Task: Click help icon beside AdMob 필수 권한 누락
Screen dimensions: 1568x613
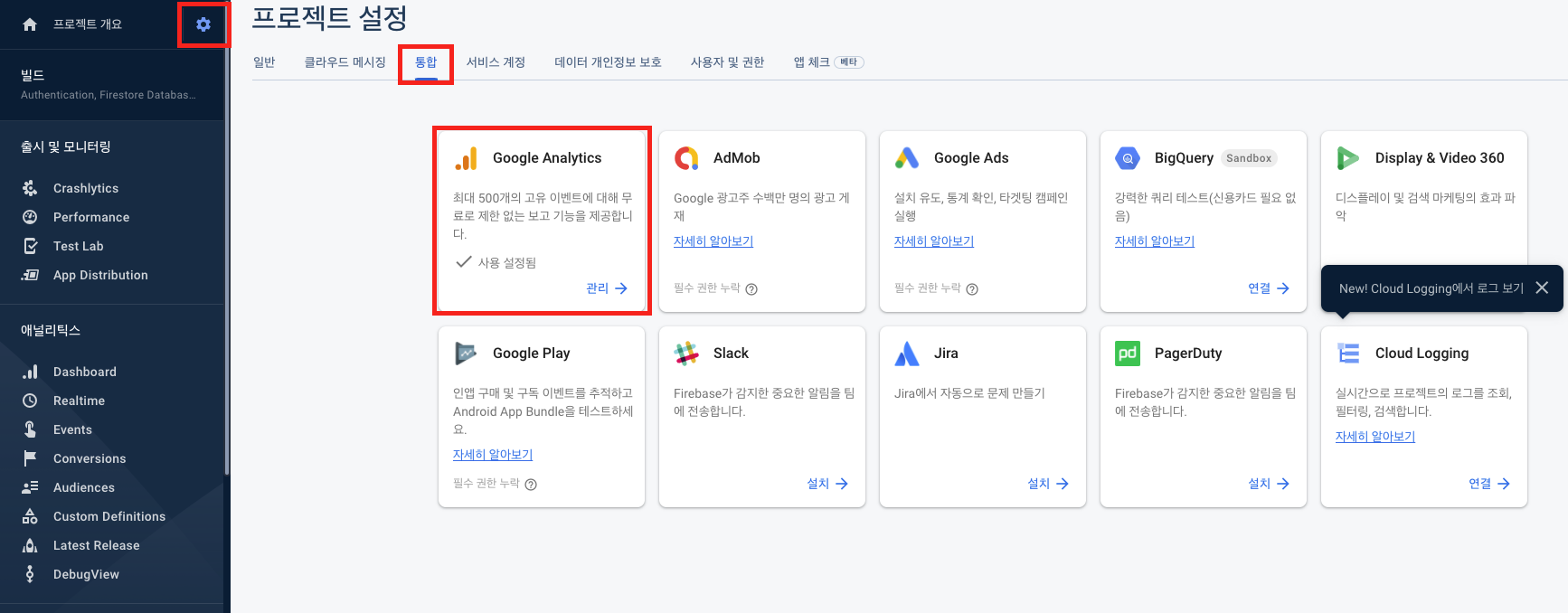Action: point(751,289)
